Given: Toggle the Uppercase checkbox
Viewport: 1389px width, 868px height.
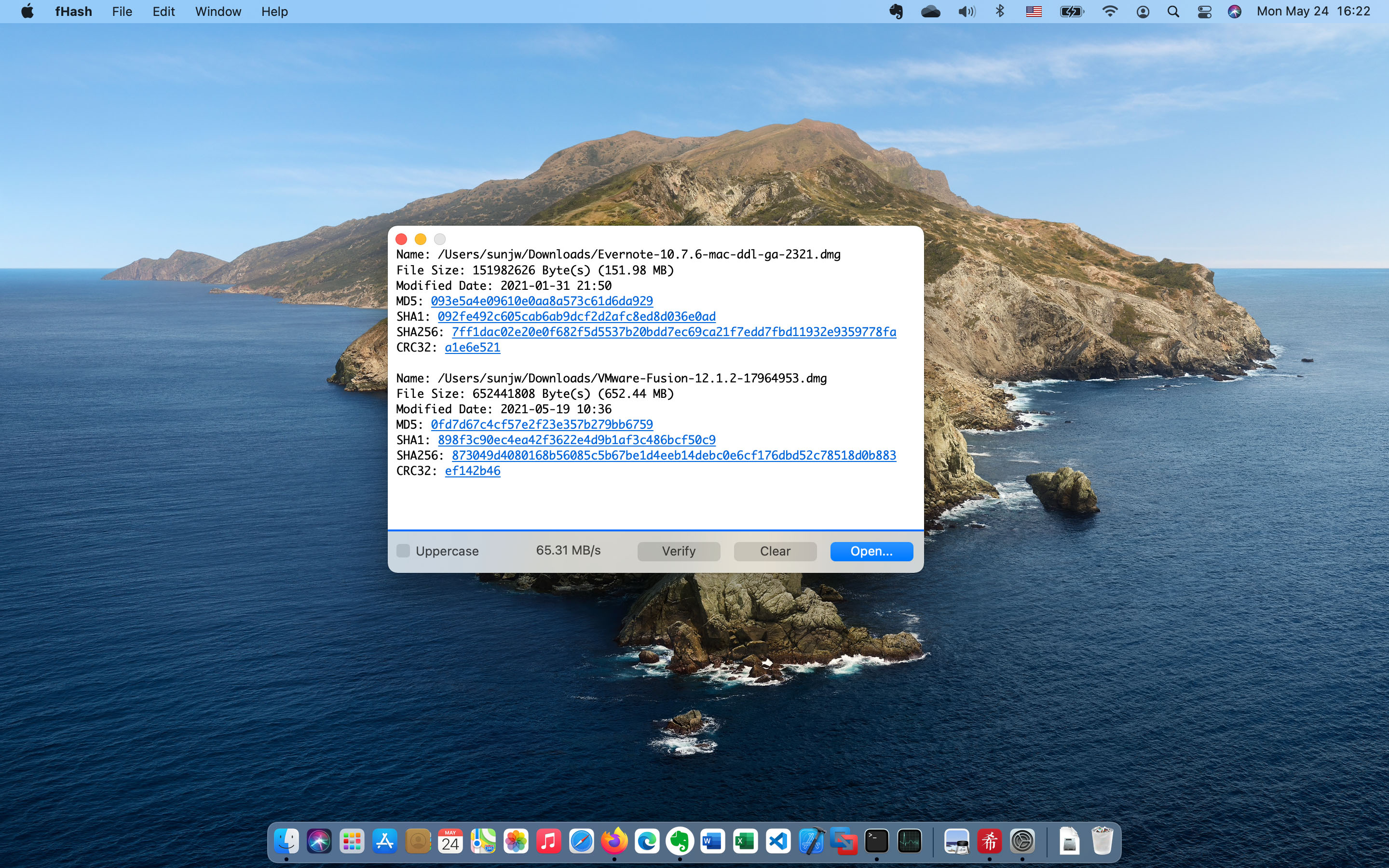Looking at the screenshot, I should [x=404, y=551].
